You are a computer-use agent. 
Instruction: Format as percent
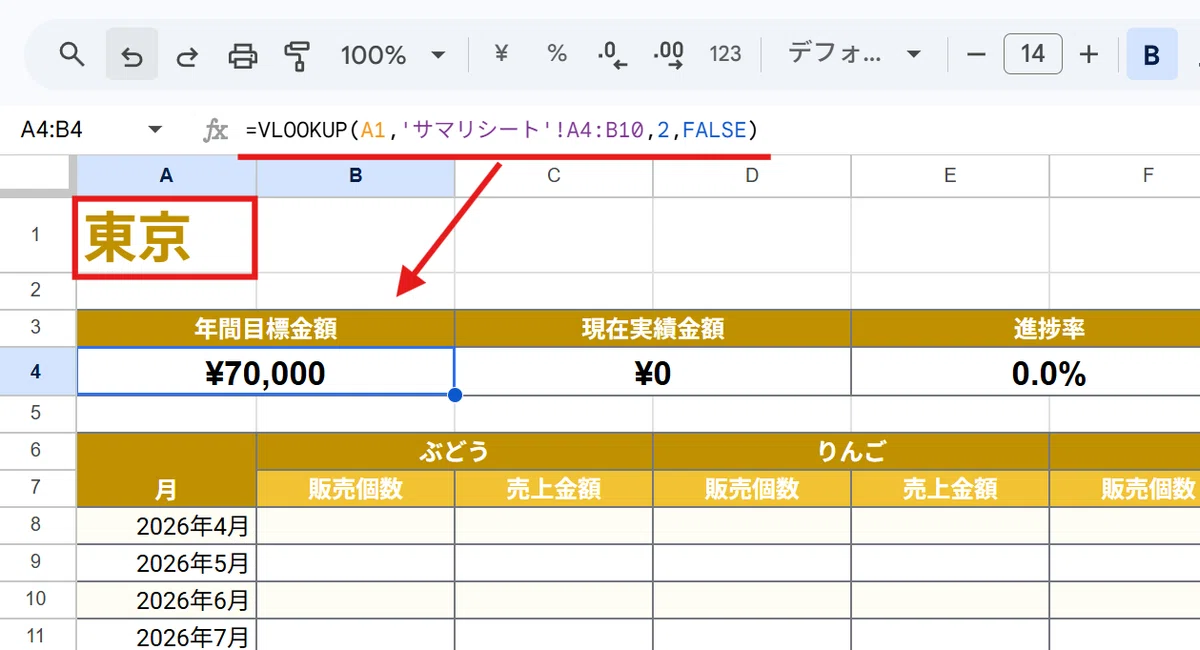click(x=557, y=54)
